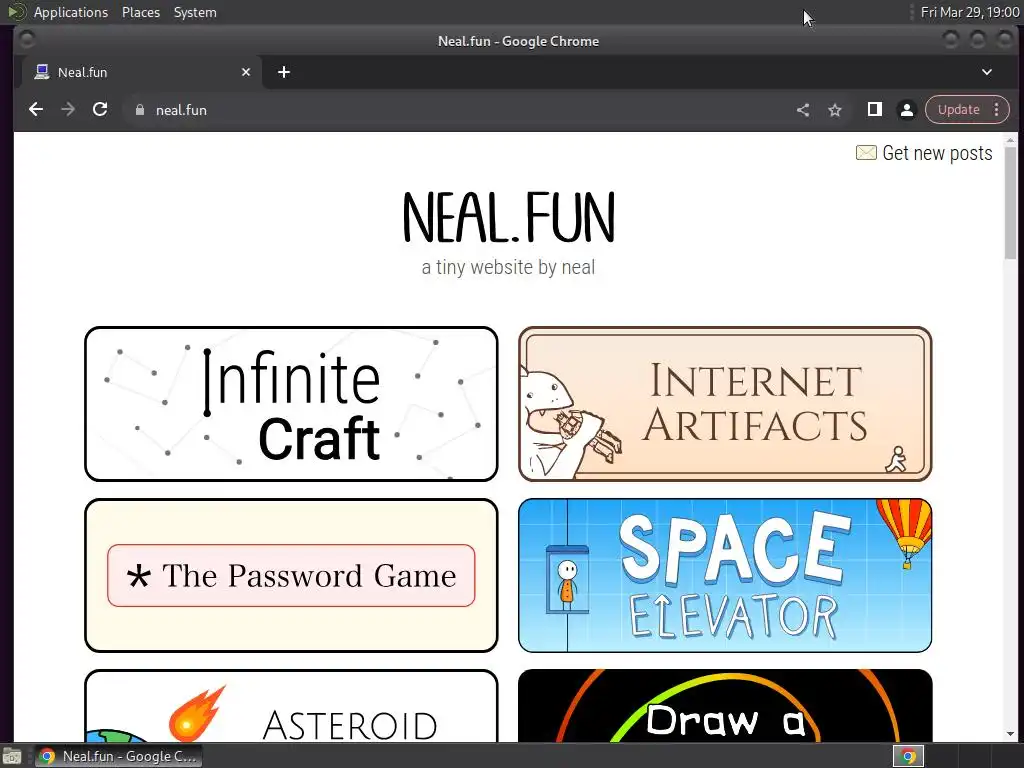Share this page using the share icon

coord(803,110)
